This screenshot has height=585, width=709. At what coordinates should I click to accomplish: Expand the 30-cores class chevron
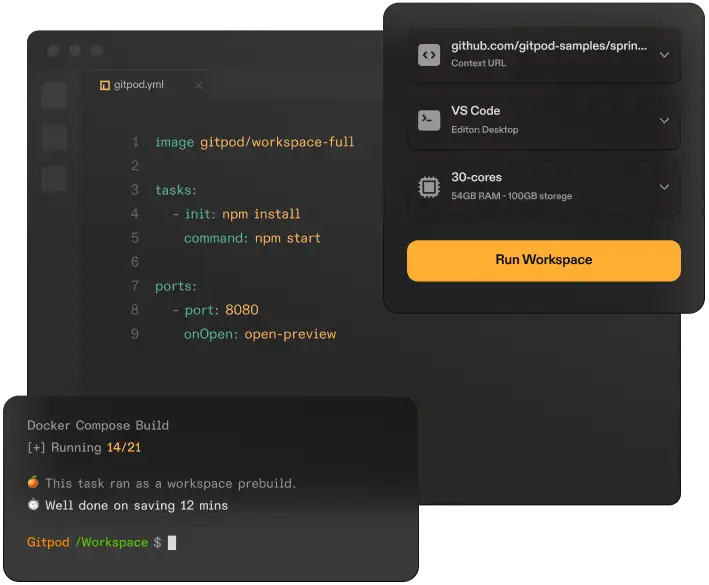(x=664, y=187)
